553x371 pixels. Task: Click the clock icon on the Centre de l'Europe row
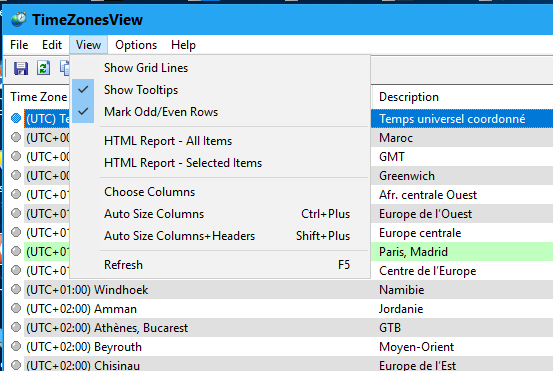(x=16, y=270)
